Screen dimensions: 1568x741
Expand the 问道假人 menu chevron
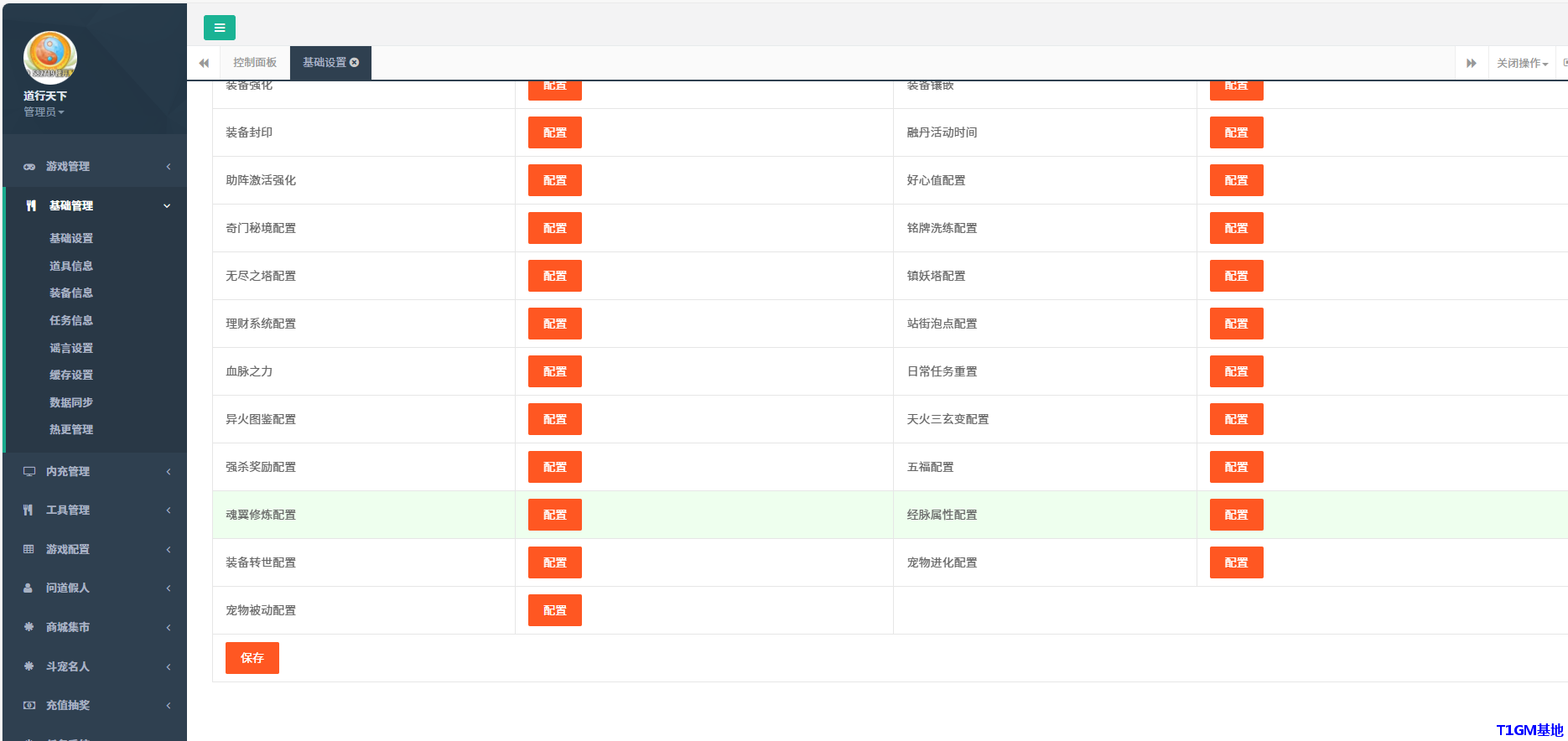coord(169,588)
